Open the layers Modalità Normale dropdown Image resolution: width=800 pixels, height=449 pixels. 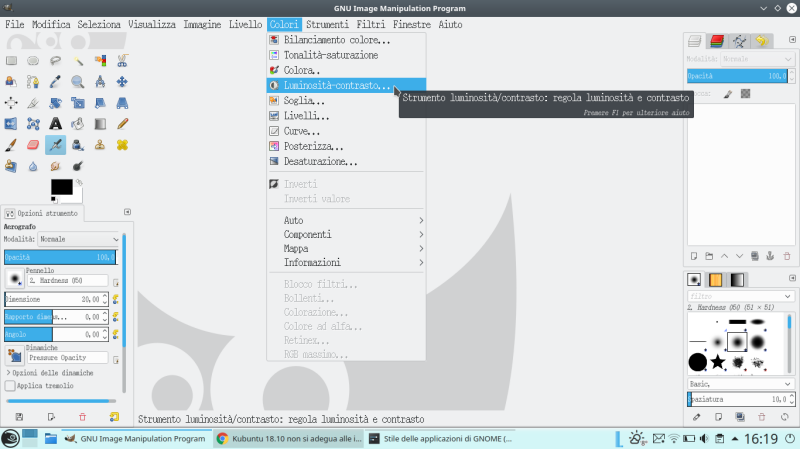(757, 59)
